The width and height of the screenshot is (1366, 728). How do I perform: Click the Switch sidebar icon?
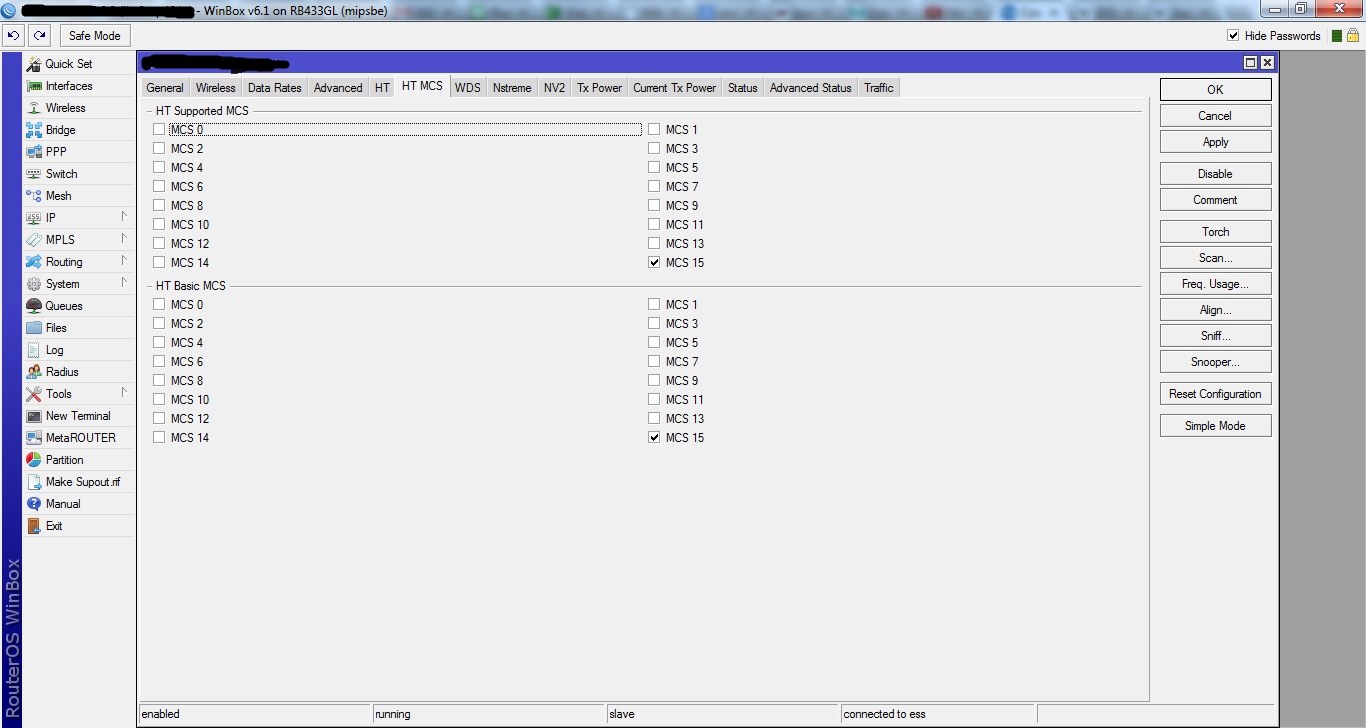tap(34, 174)
